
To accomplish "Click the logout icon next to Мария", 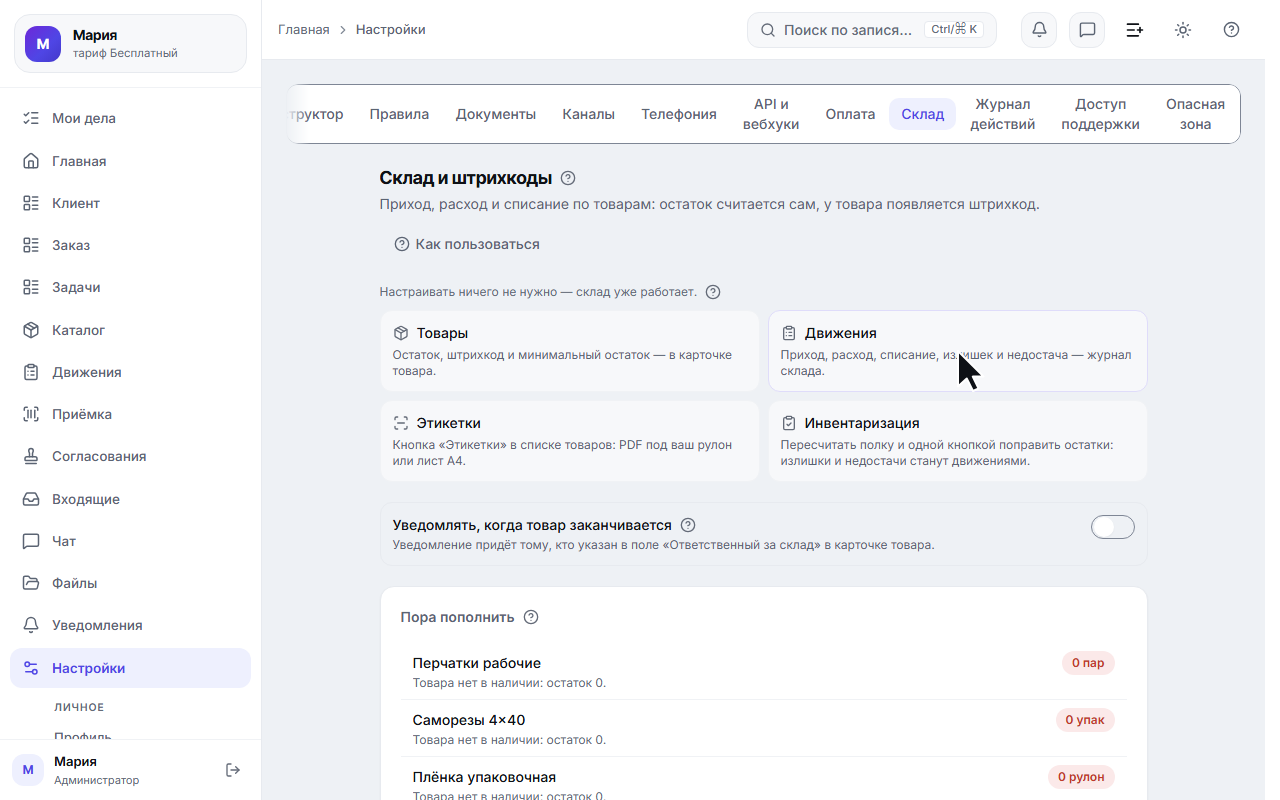I will tap(233, 770).
